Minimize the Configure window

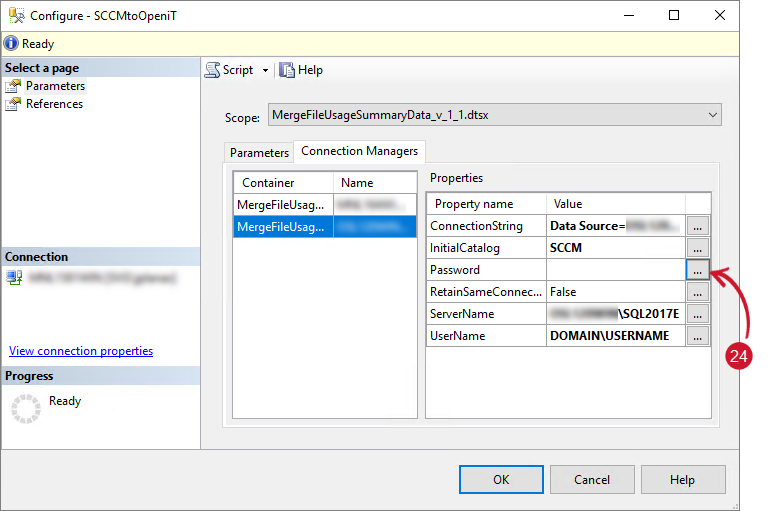coord(629,15)
